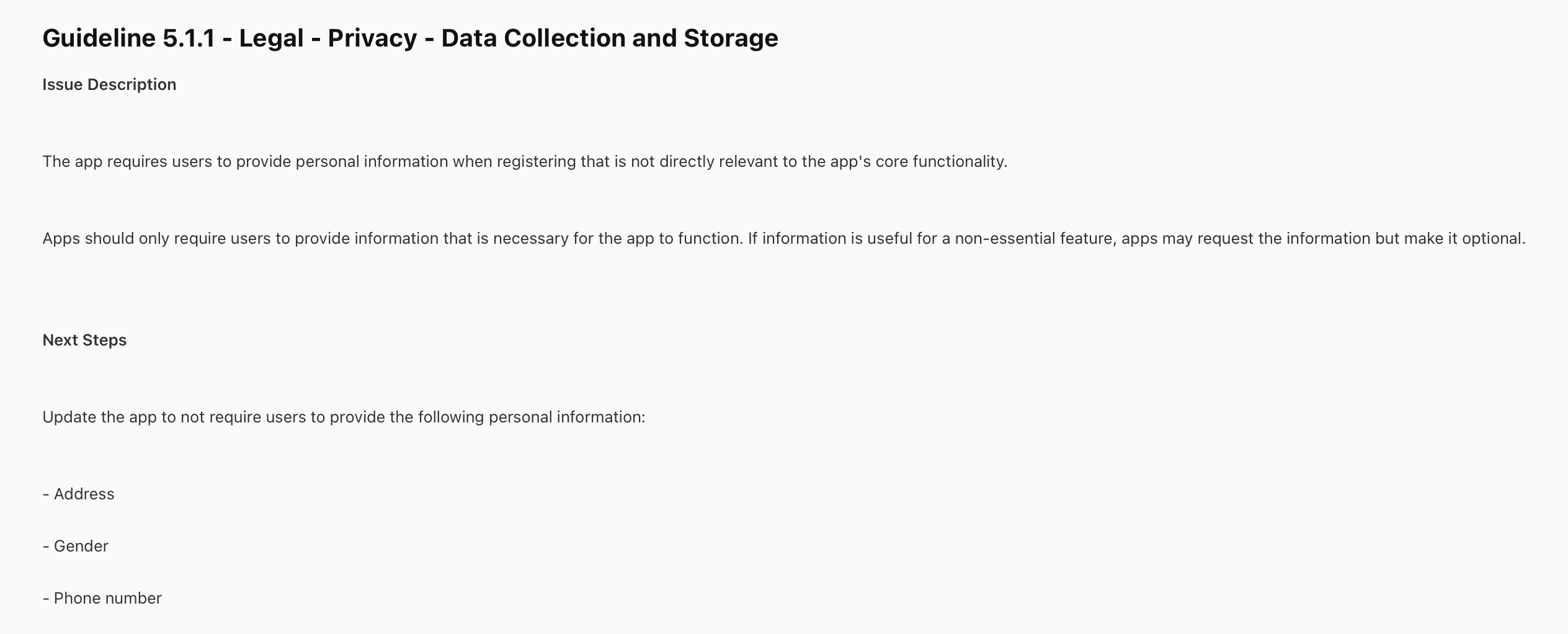Screen dimensions: 1568x634
Task: Click the Guideline 5.1.1 heading title
Action: [409, 38]
